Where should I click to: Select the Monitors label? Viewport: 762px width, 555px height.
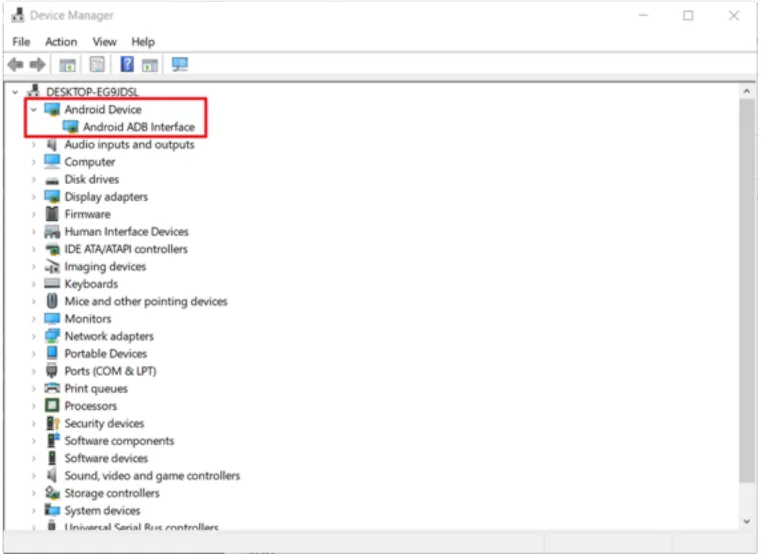tap(88, 319)
